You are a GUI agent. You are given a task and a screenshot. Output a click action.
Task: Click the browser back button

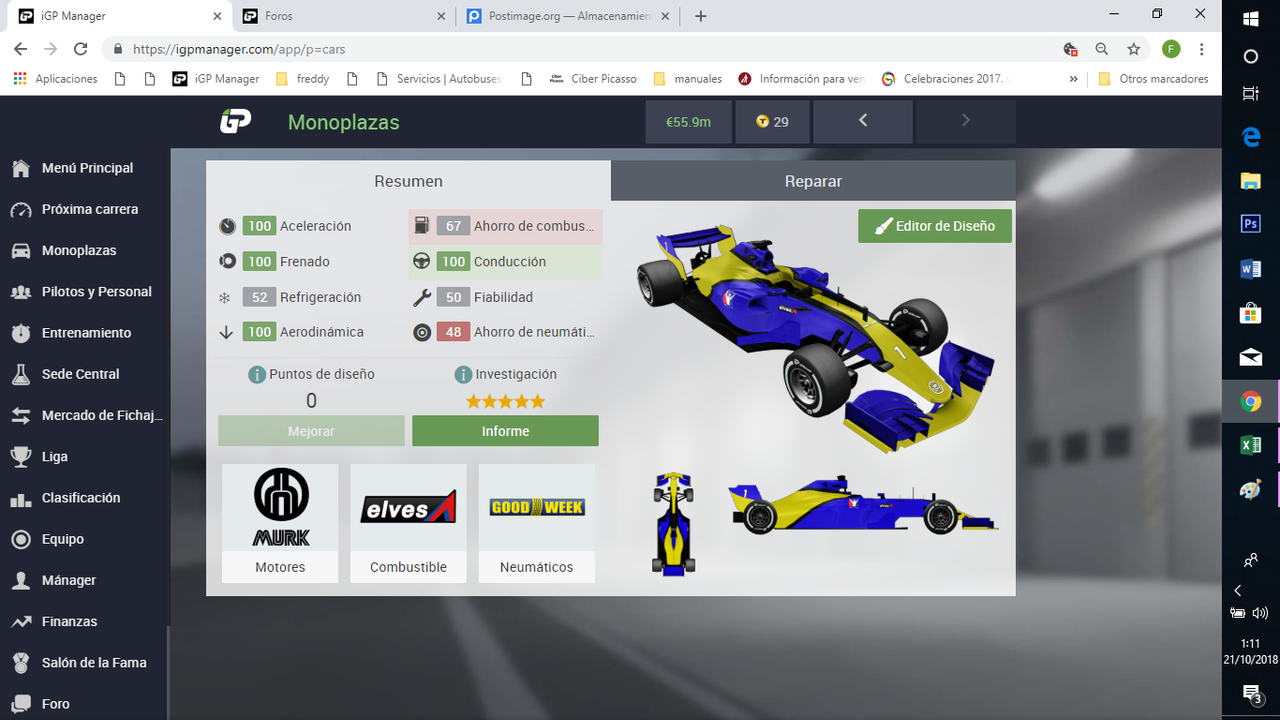click(x=21, y=49)
